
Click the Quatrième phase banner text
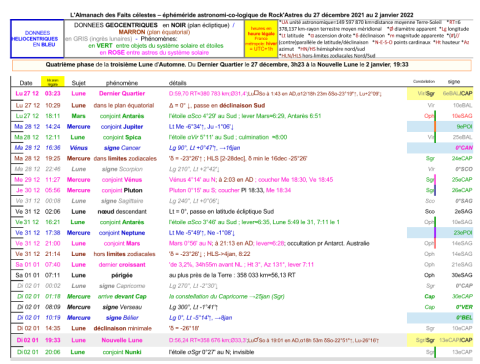point(227,65)
